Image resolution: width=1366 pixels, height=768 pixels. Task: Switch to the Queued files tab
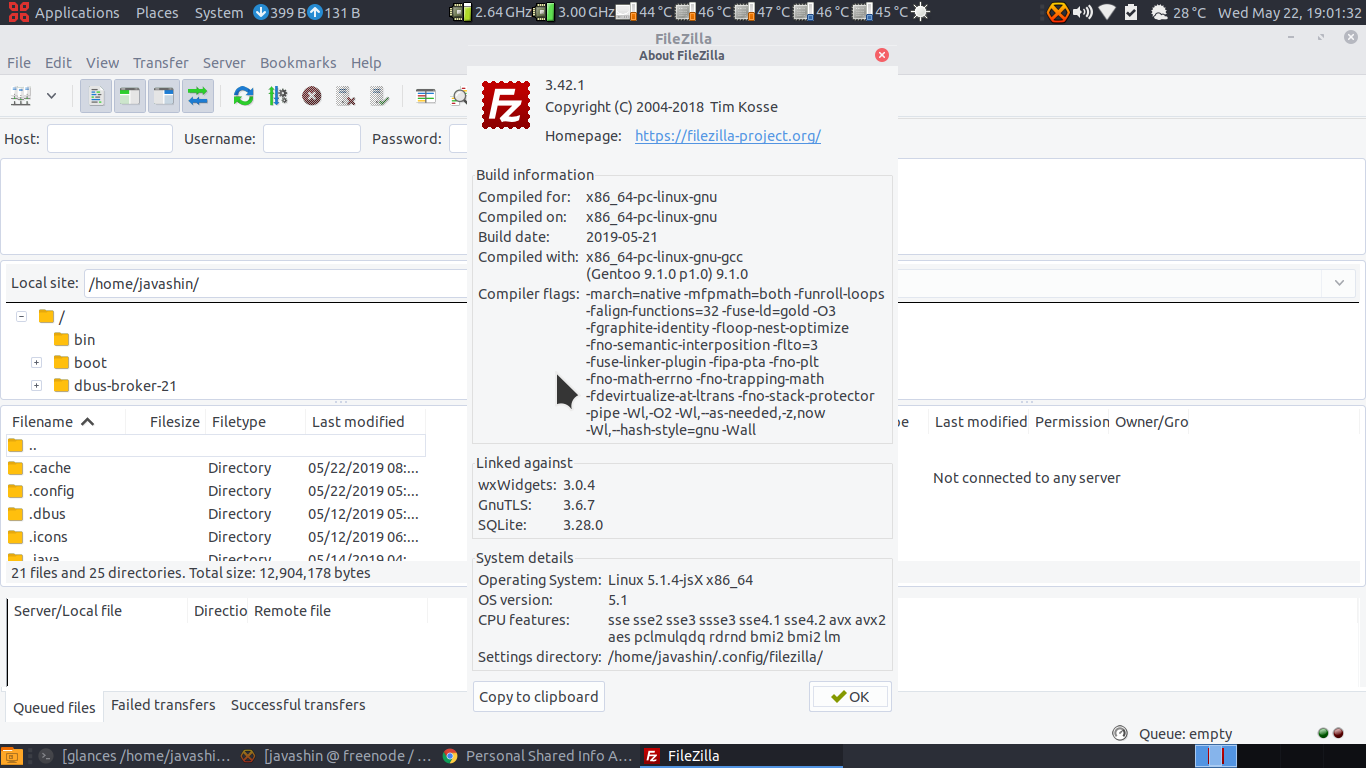point(54,707)
